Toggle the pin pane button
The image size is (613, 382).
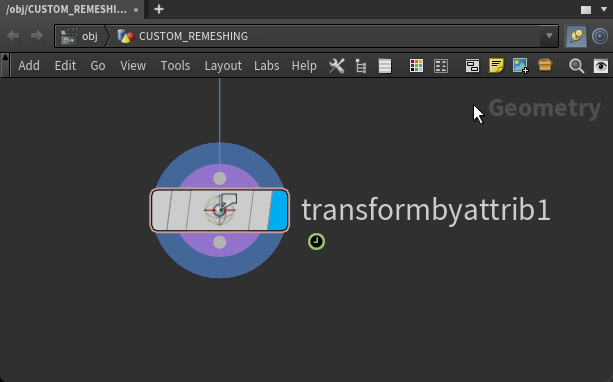pyautogui.click(x=576, y=36)
